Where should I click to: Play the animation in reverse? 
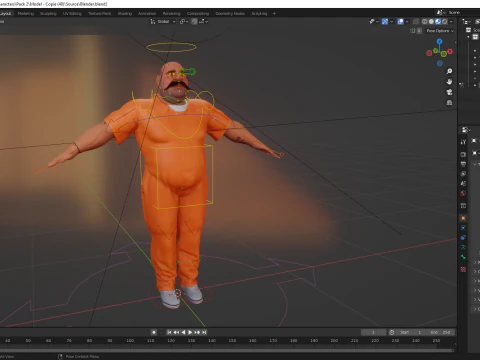click(183, 332)
